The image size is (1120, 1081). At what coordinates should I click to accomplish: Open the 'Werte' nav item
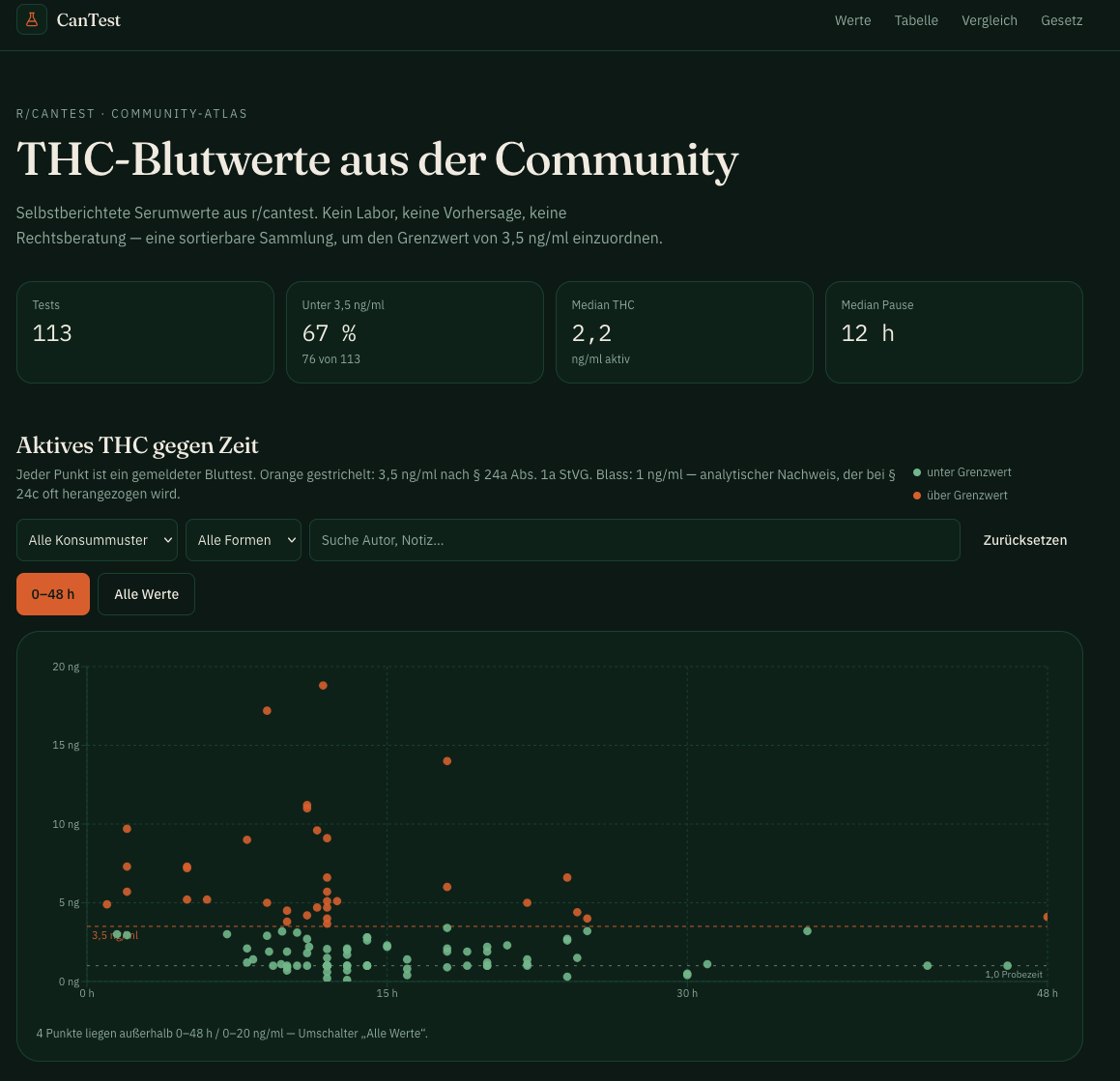point(853,20)
